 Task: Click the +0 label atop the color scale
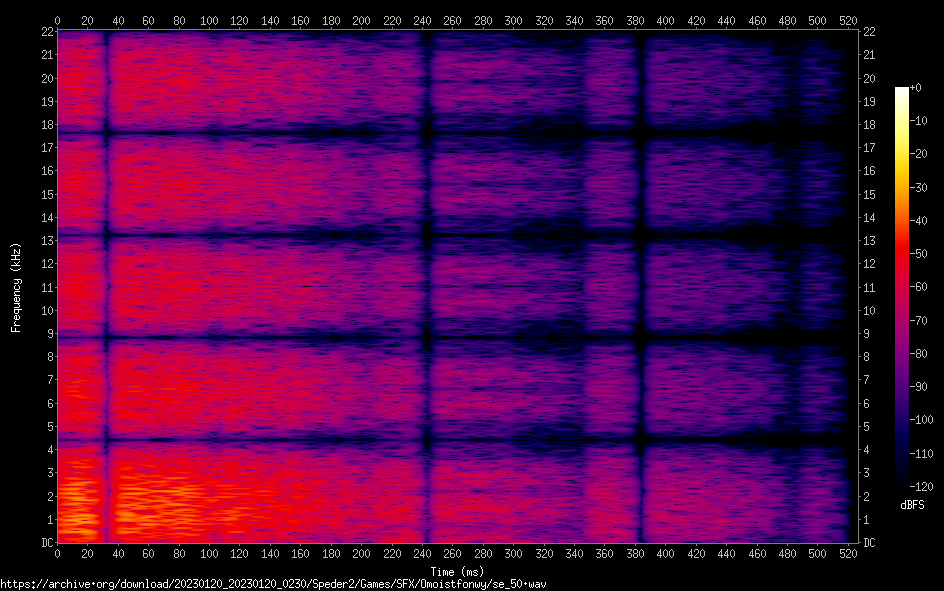point(916,88)
